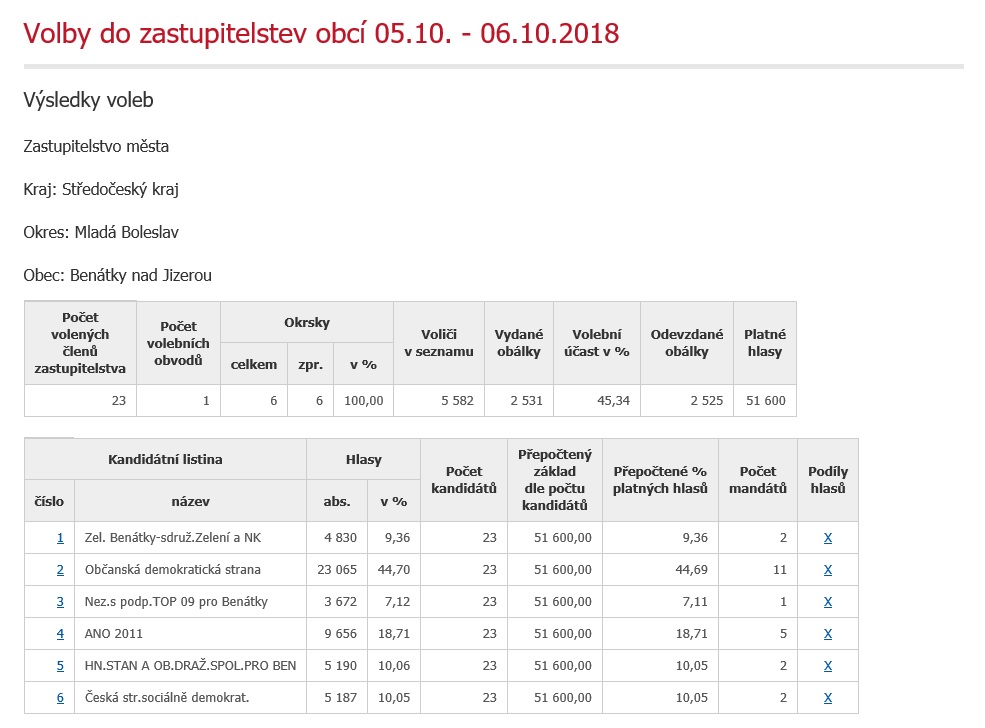Image resolution: width=985 pixels, height=728 pixels.
Task: Open X link for HN.STAN A OB.DRAŽ.SPOL.PRO BEN
Action: [827, 666]
